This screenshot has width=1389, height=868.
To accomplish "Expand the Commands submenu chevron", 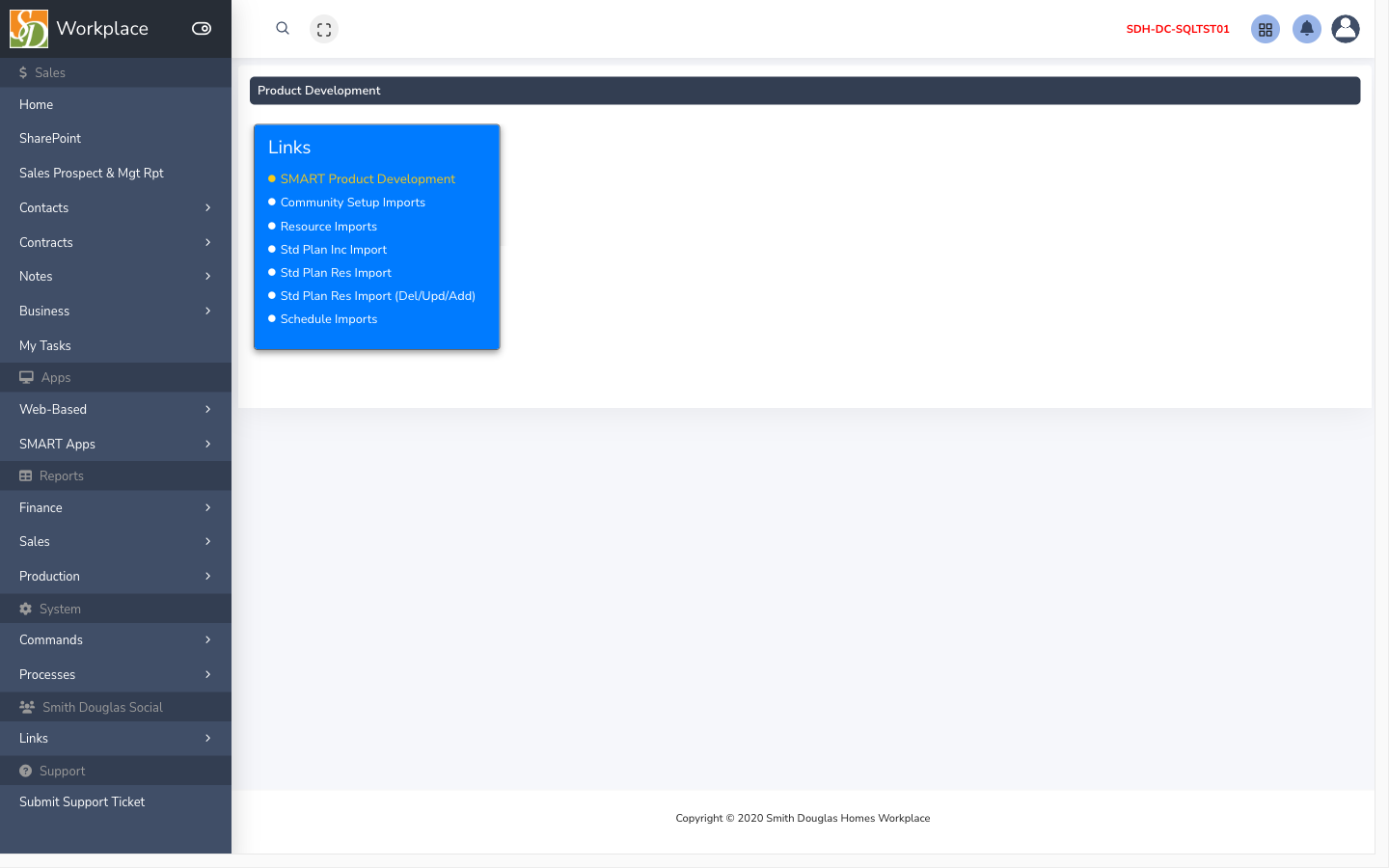I will [x=207, y=639].
